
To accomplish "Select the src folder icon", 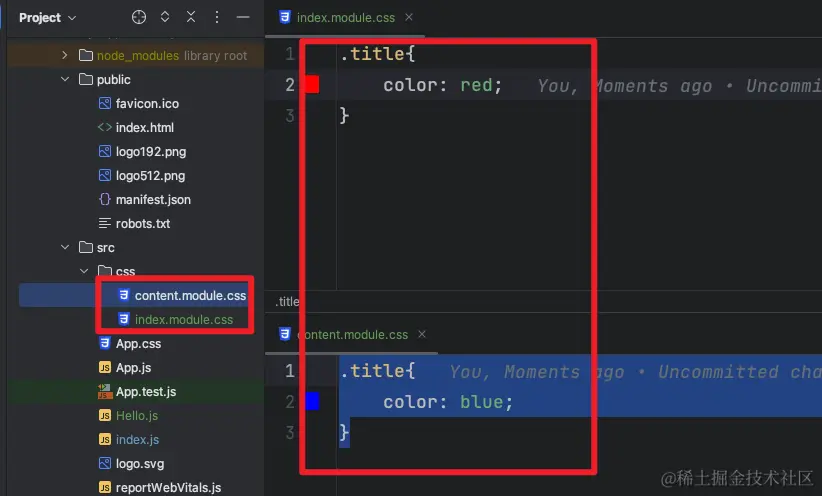I will point(85,247).
